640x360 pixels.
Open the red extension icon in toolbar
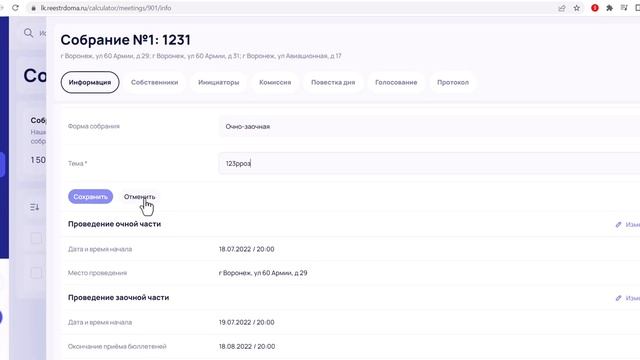(x=595, y=8)
